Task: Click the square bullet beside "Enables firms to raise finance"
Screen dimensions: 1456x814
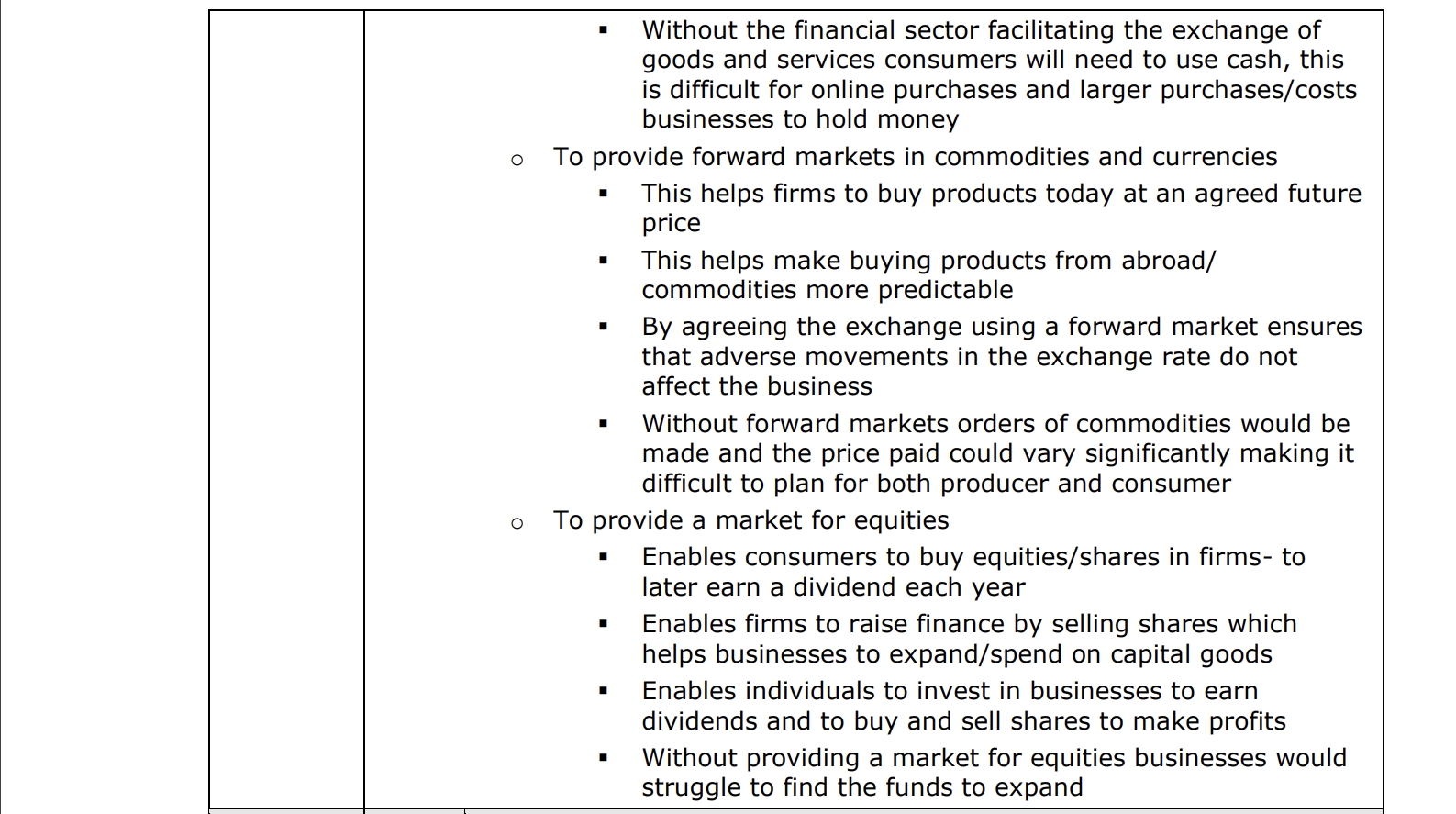Action: (x=603, y=624)
